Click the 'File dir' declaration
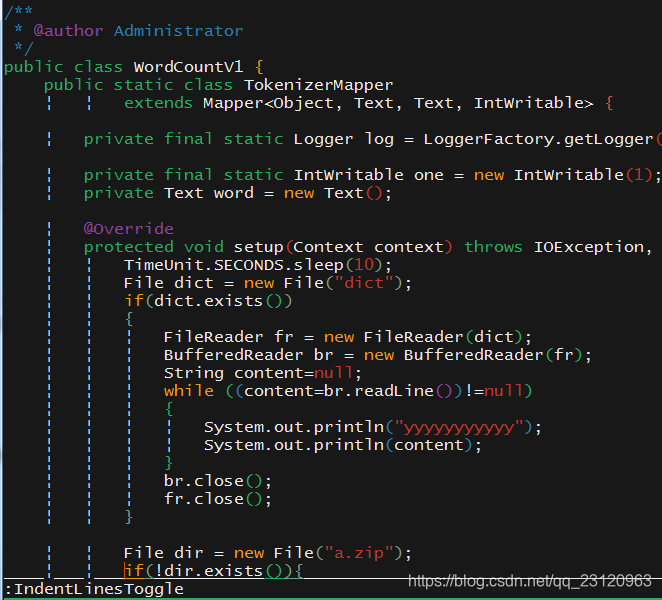Screen dimensions: 662x600 pos(163,553)
